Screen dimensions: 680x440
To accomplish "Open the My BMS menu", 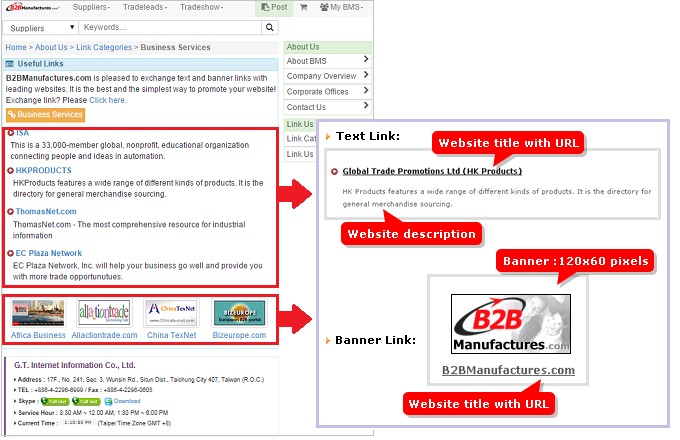I will [342, 7].
